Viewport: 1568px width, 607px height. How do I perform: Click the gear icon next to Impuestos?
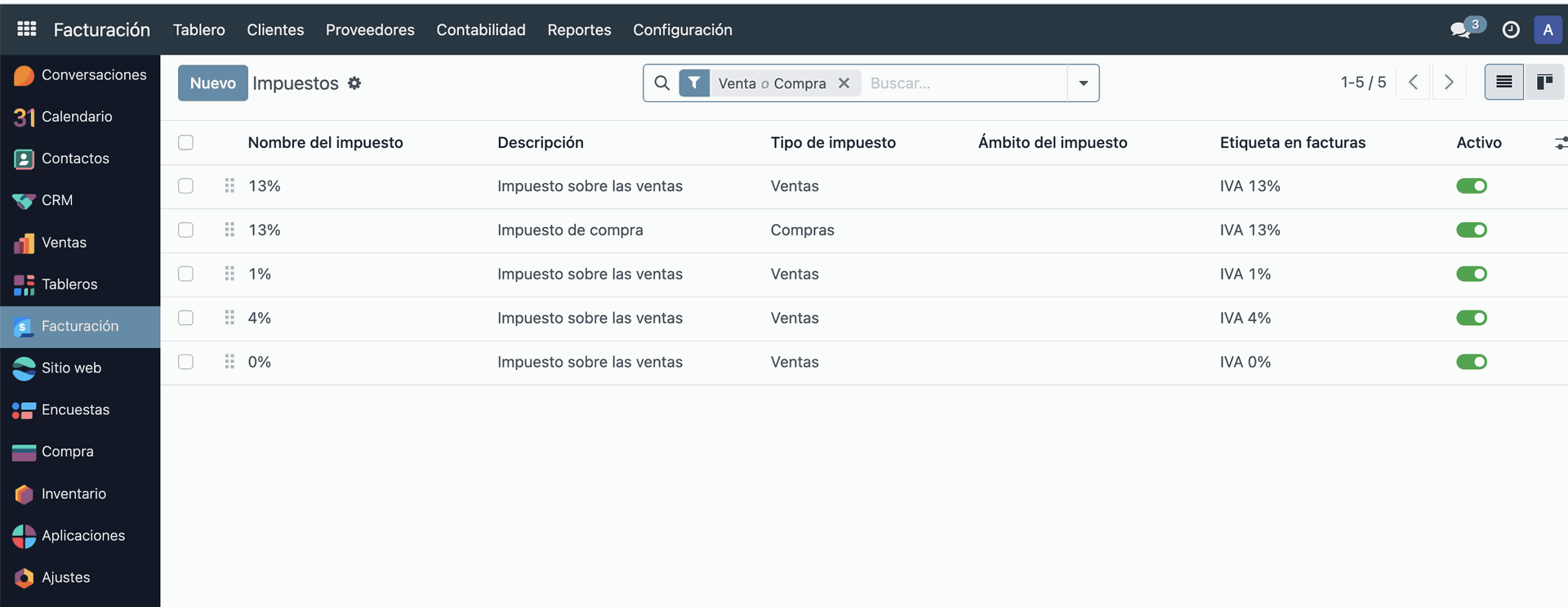pos(354,83)
